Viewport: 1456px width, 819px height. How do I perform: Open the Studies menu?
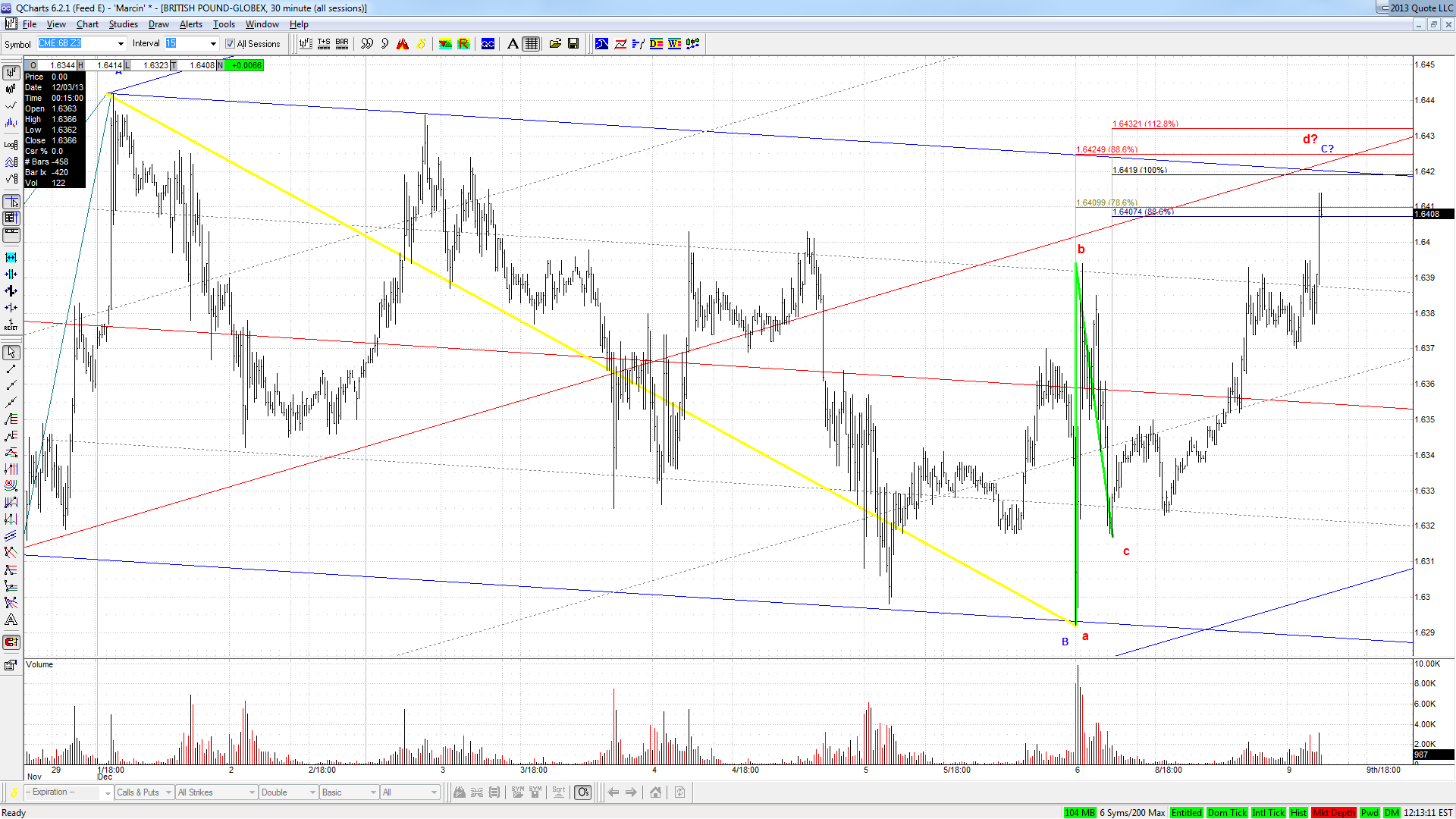(x=123, y=24)
